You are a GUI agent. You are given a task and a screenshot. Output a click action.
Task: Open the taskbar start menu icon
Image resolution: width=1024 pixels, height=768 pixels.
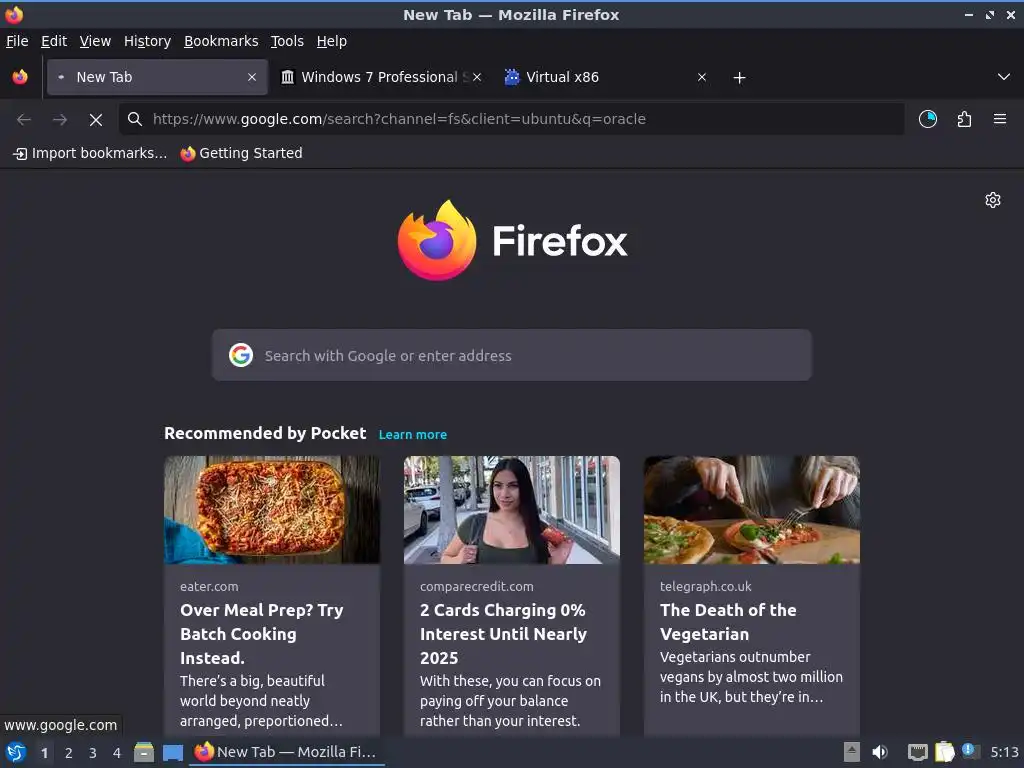coord(16,752)
